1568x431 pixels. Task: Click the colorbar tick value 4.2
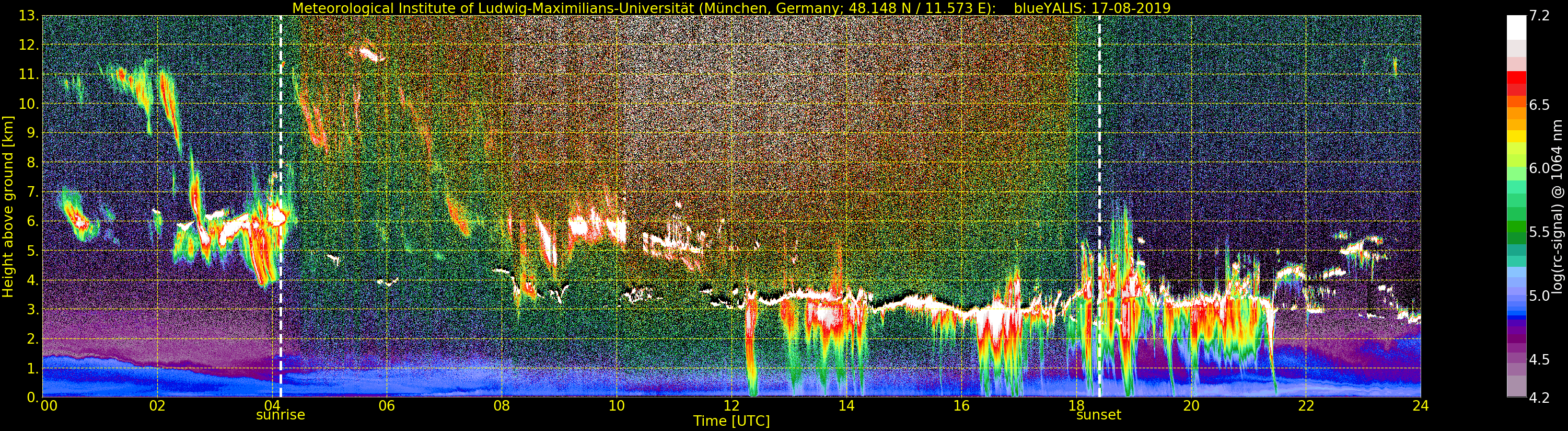pos(1539,398)
